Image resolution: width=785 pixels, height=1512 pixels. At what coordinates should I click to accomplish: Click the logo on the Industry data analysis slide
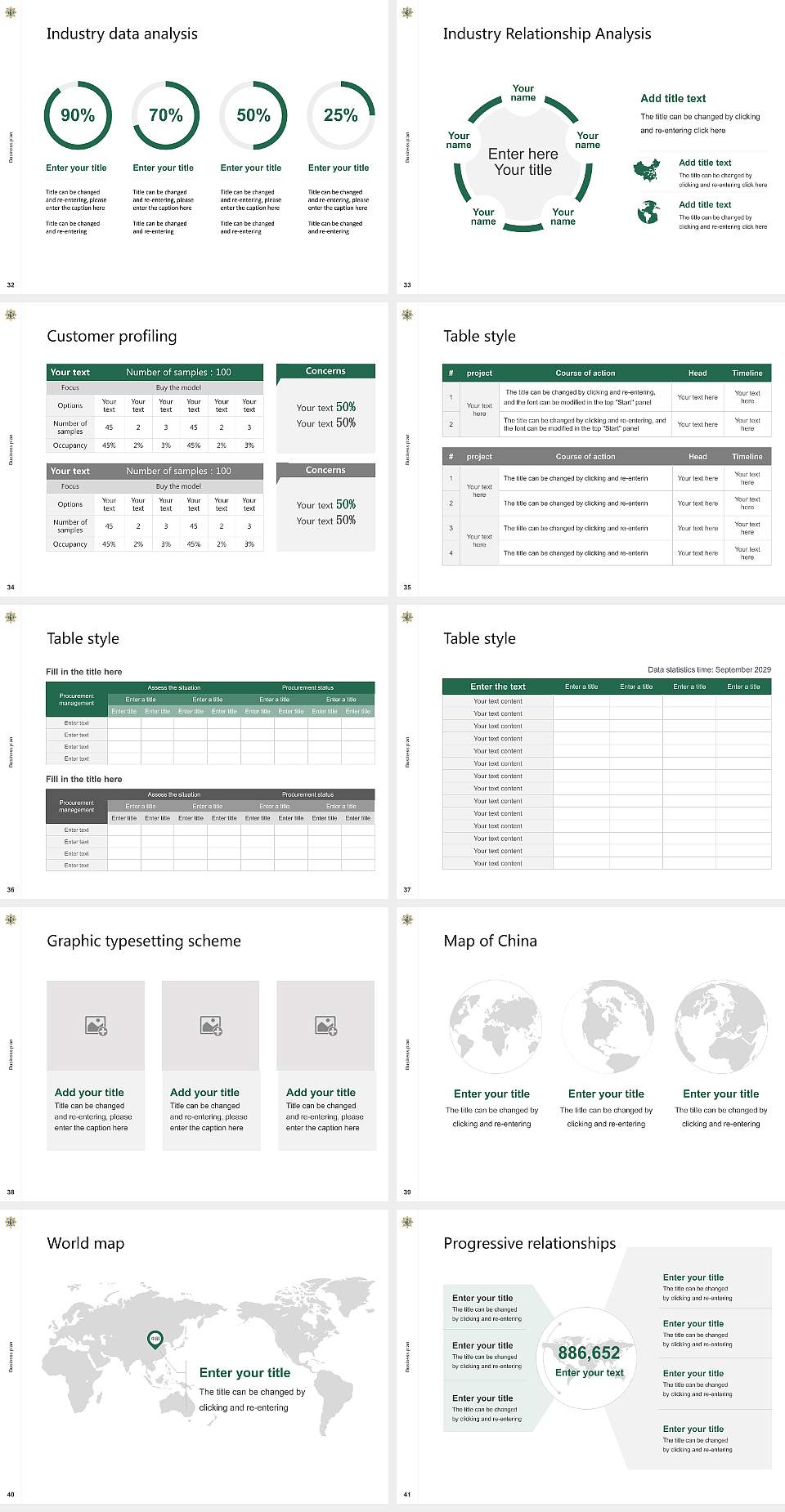tap(11, 11)
